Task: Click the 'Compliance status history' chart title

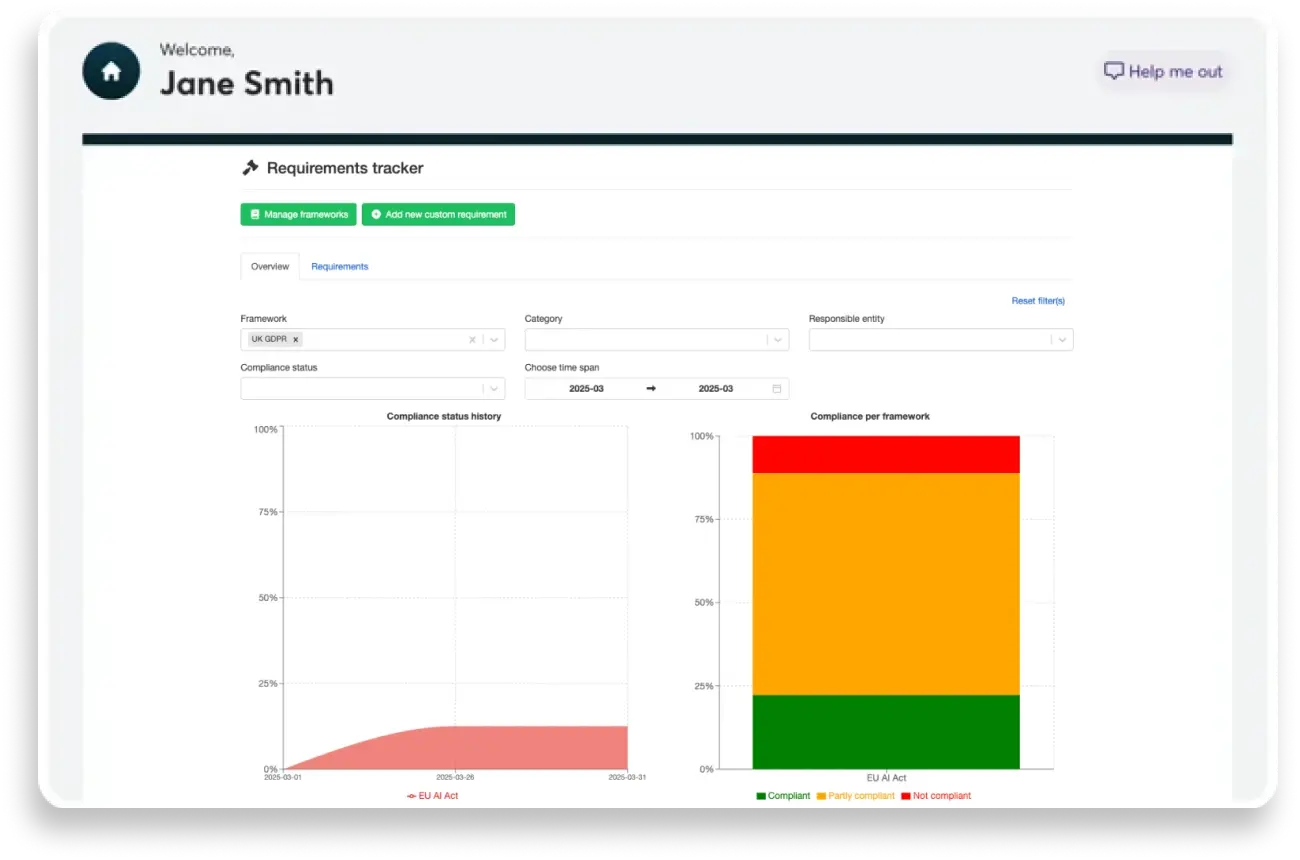Action: click(444, 416)
